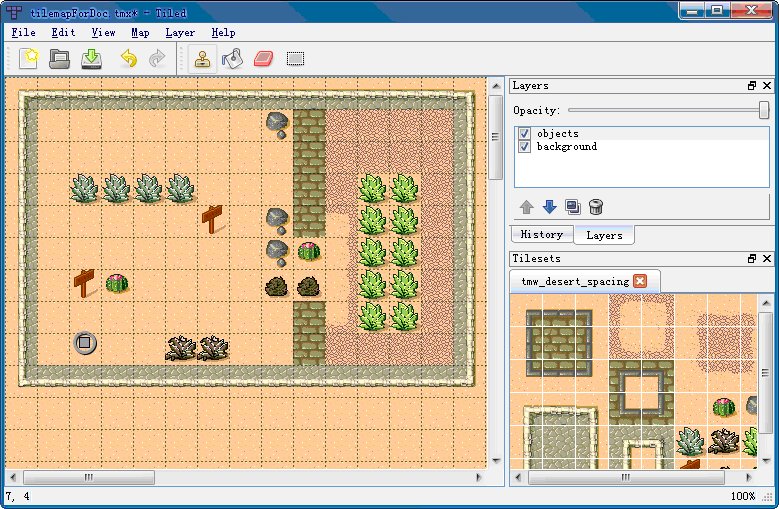Select the background layer row
779x509 pixels.
641,146
